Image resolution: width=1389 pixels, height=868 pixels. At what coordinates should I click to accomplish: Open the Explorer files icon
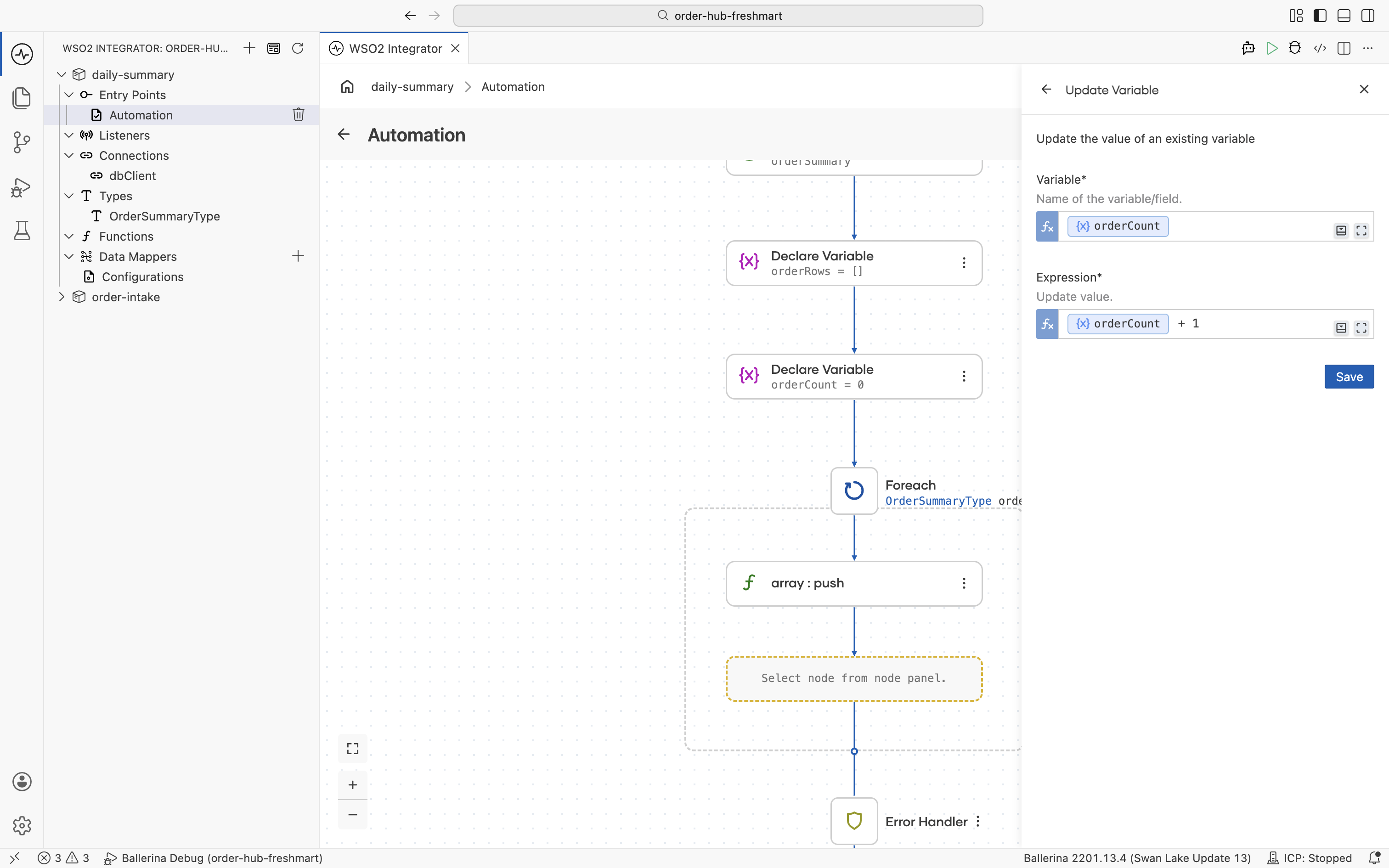pyautogui.click(x=22, y=97)
